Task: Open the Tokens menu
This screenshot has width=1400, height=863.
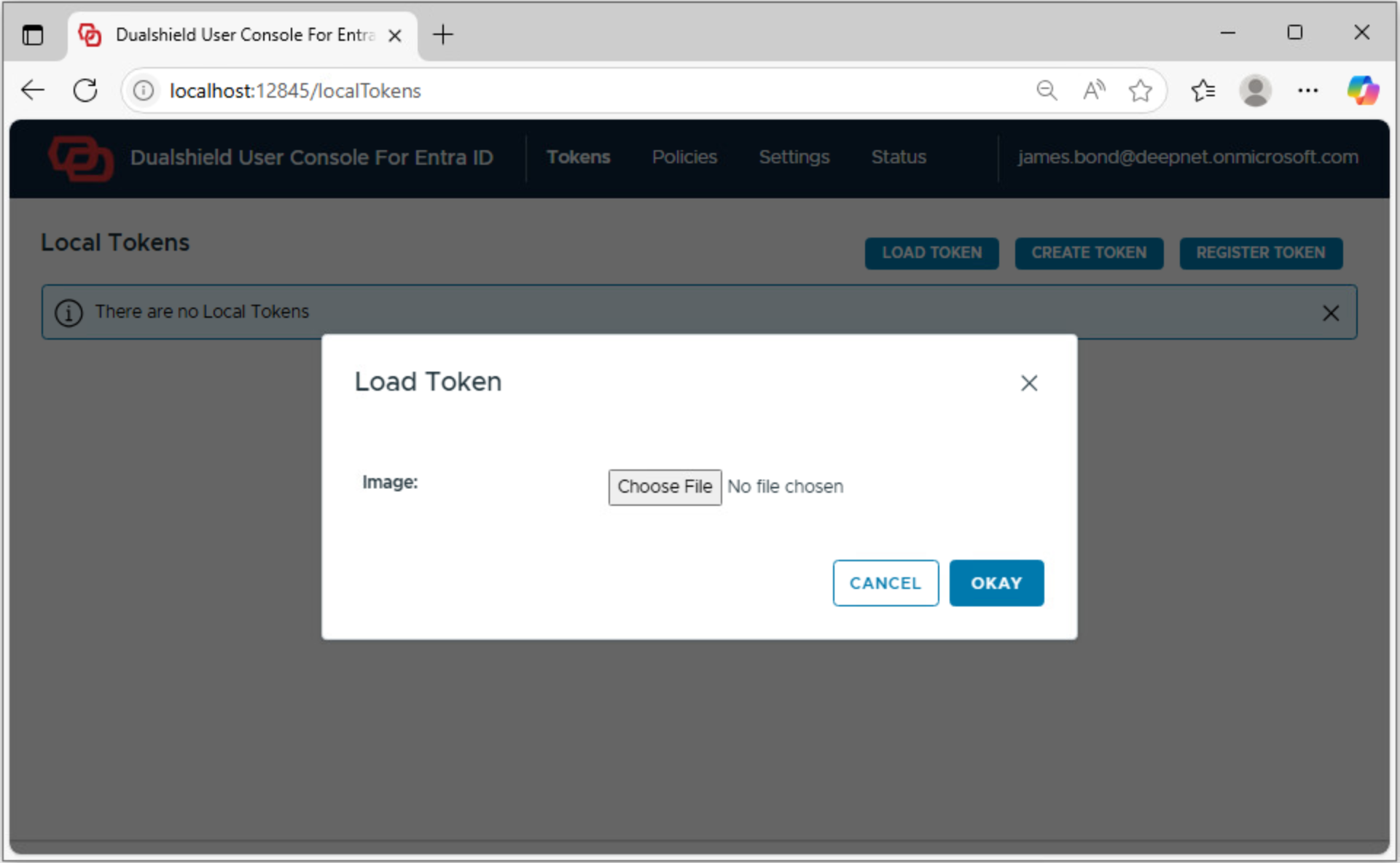Action: (x=578, y=157)
